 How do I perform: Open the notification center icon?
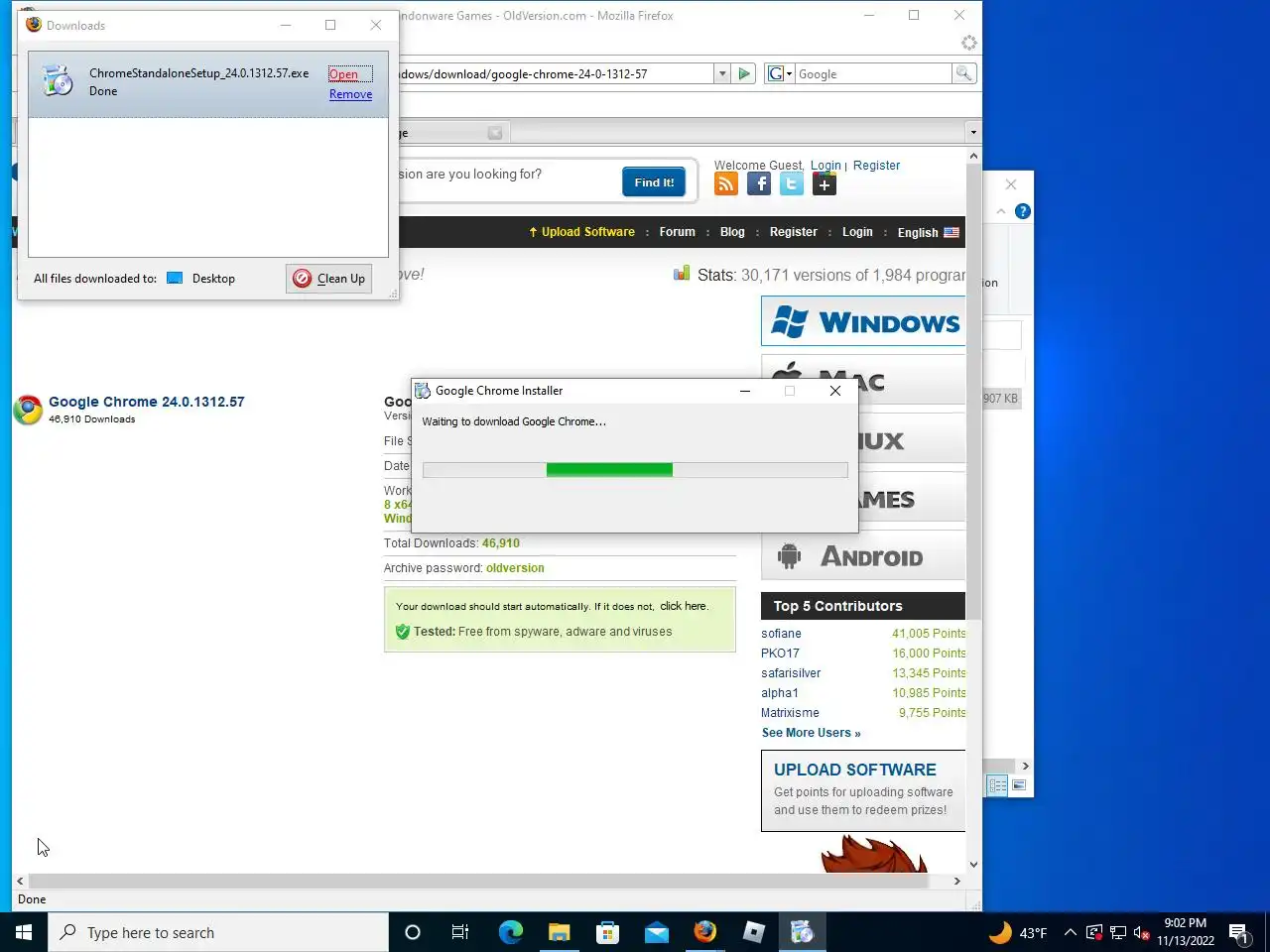tap(1238, 932)
